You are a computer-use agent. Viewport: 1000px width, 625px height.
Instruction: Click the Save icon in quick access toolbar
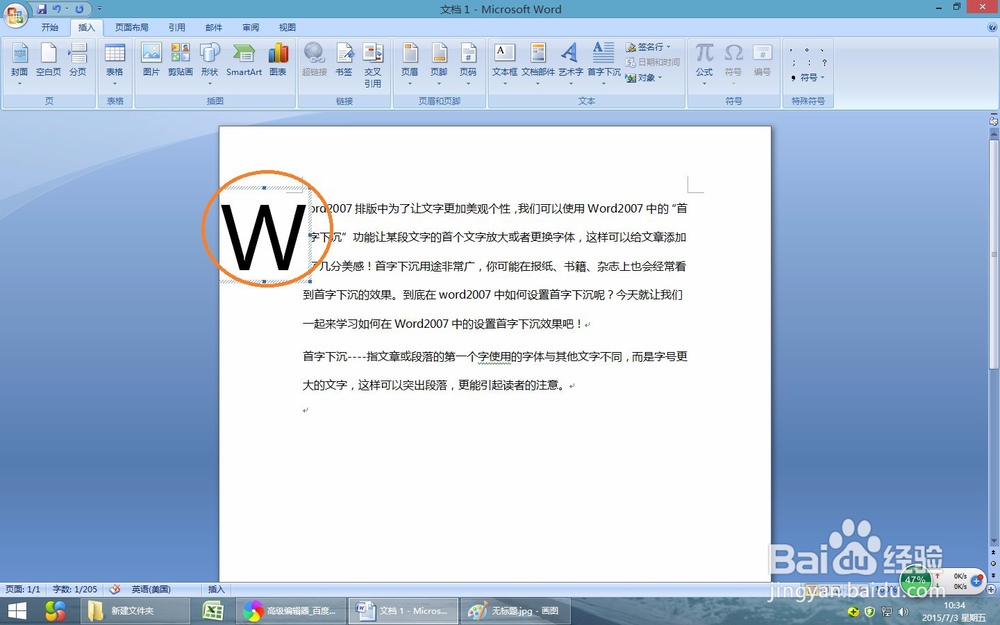[41, 9]
